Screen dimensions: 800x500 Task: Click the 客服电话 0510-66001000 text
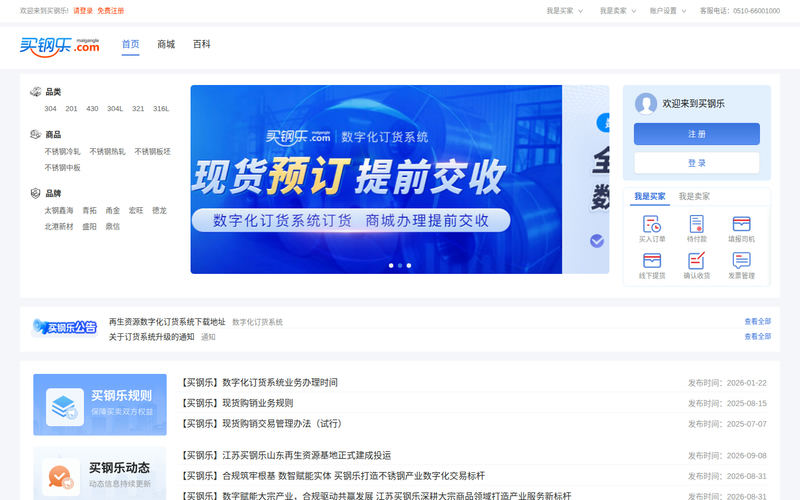click(740, 11)
